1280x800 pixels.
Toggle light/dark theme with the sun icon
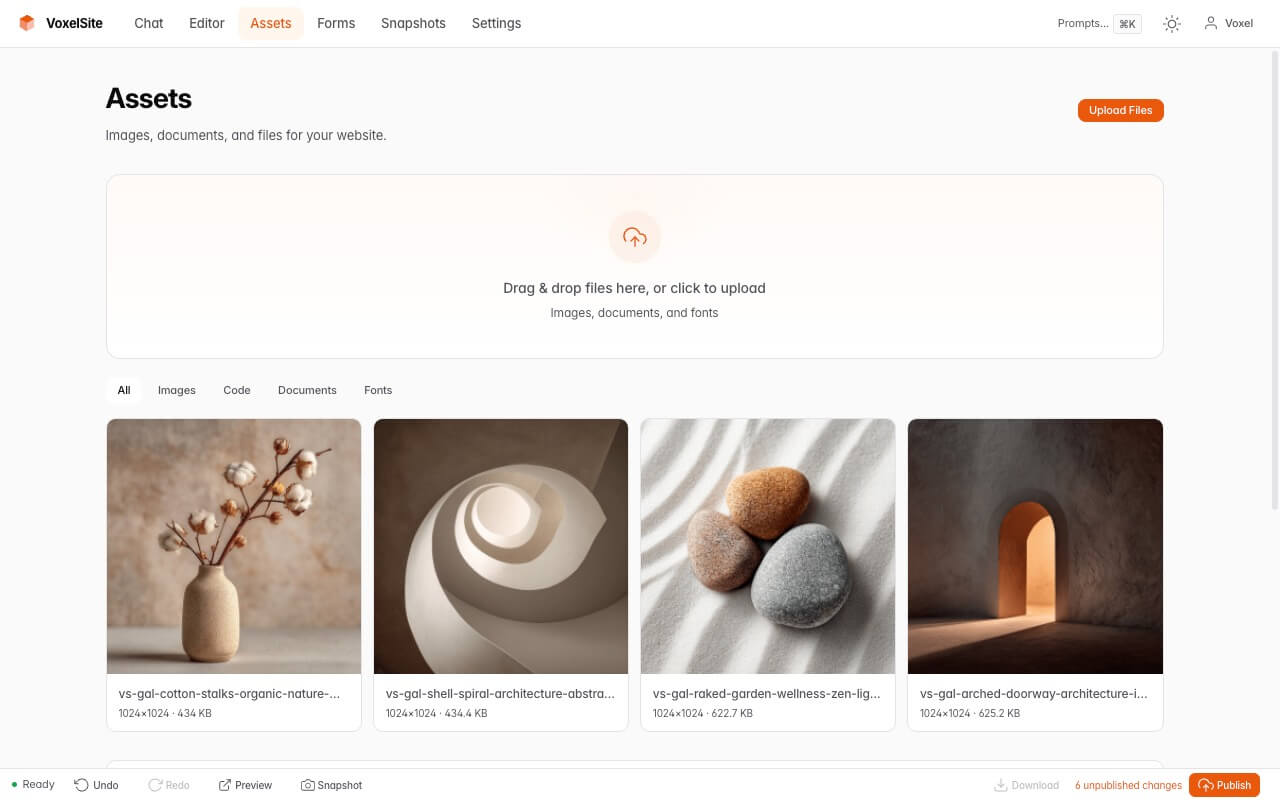pos(1171,23)
